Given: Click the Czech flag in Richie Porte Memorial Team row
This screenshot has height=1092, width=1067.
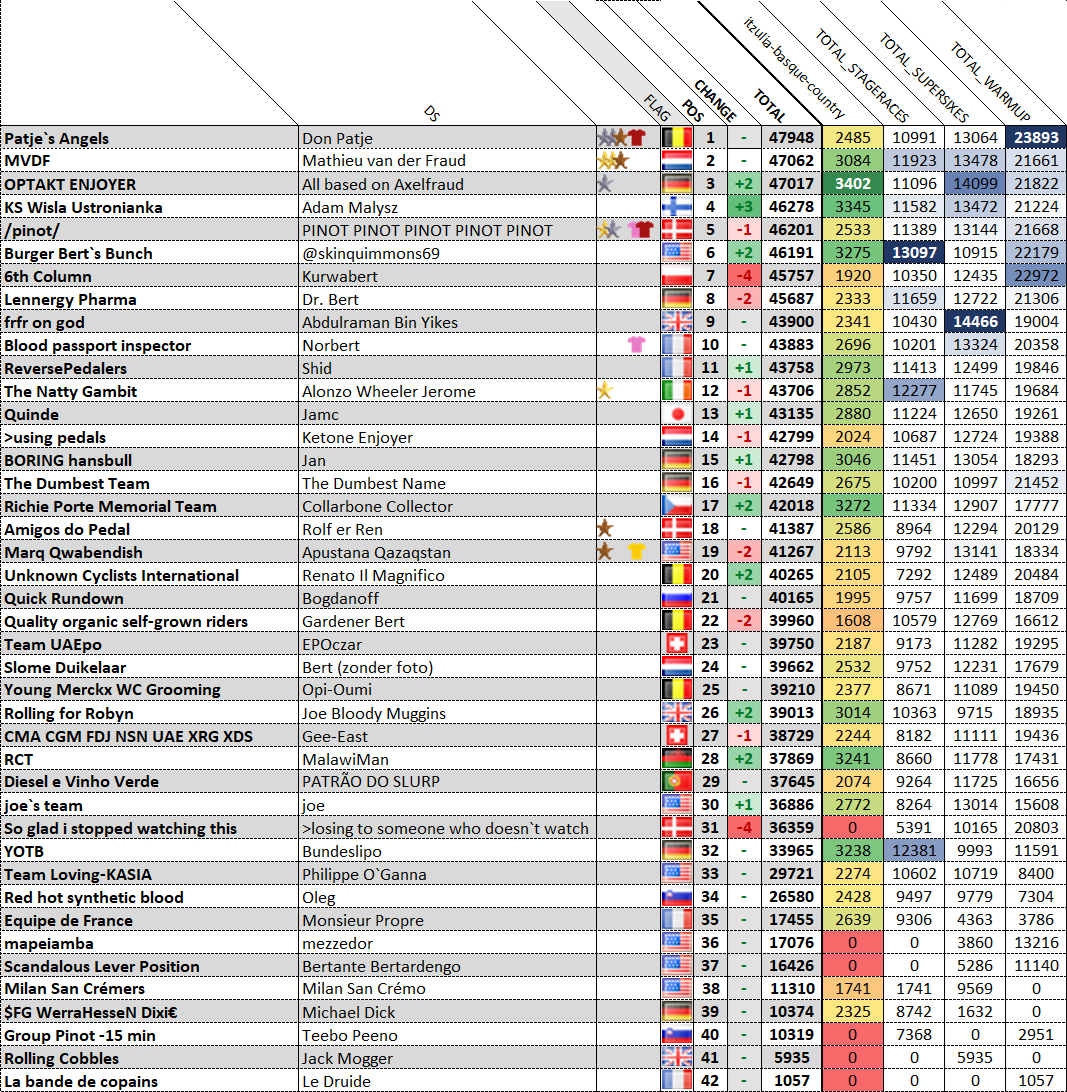Looking at the screenshot, I should coord(677,506).
